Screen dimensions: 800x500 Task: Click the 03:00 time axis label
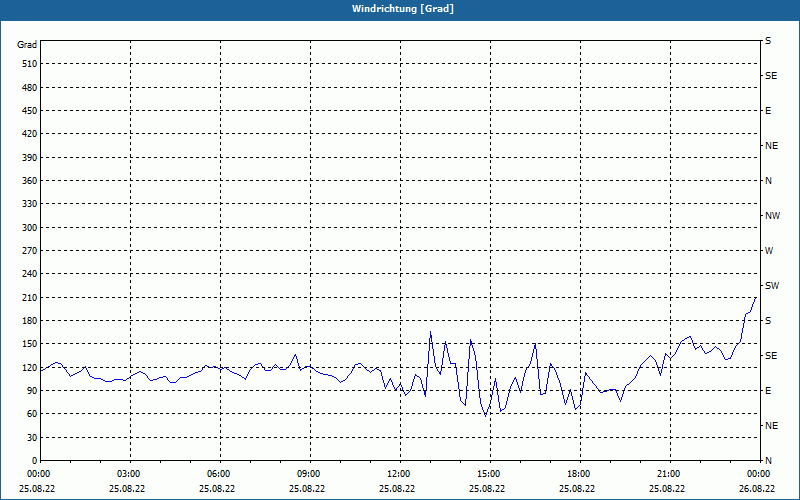131,473
